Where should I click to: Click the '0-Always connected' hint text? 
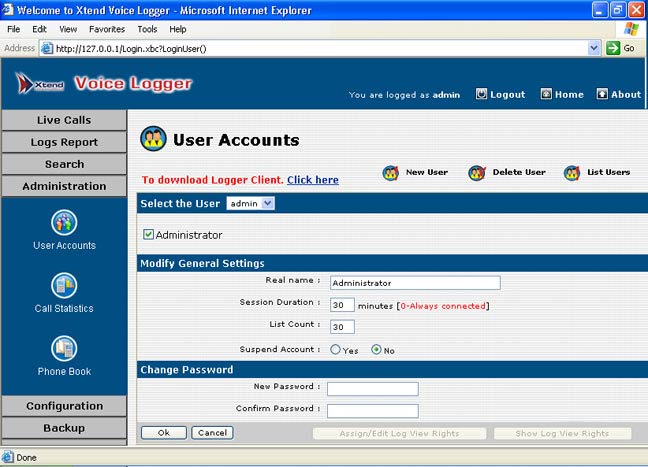[443, 306]
